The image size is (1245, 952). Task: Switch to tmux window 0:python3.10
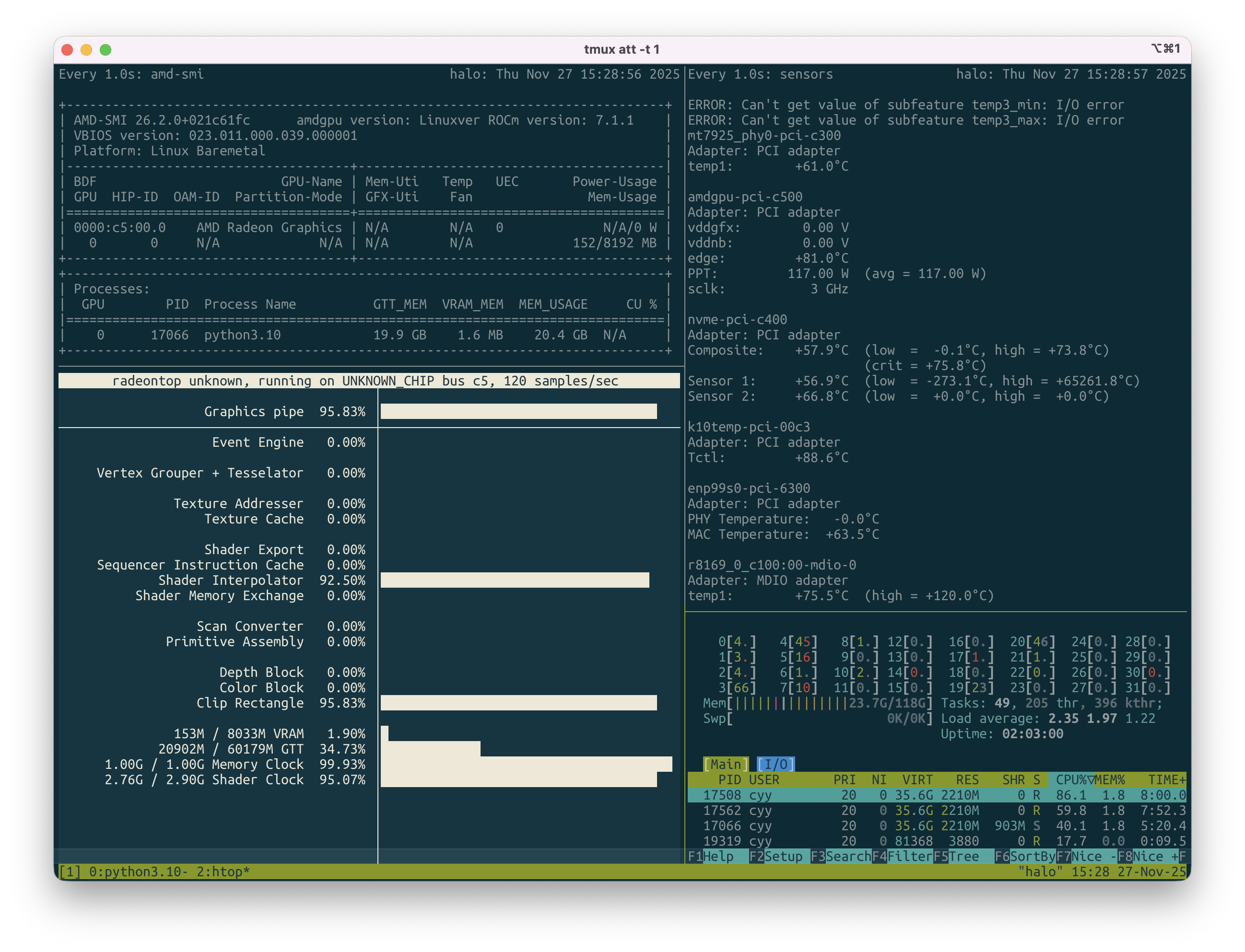tap(138, 871)
